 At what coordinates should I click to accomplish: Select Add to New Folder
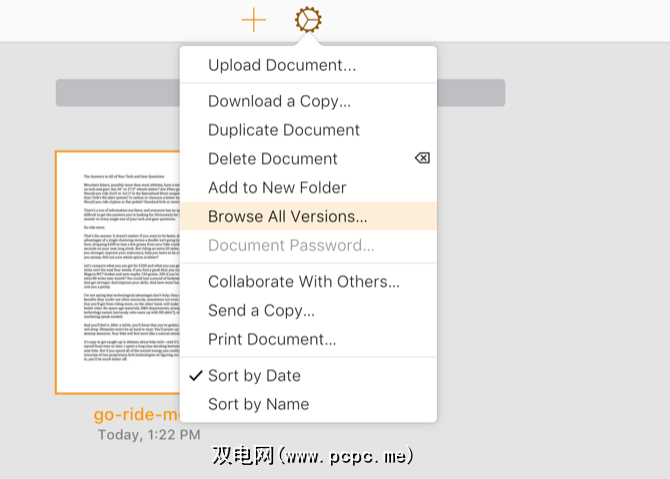pyautogui.click(x=277, y=187)
